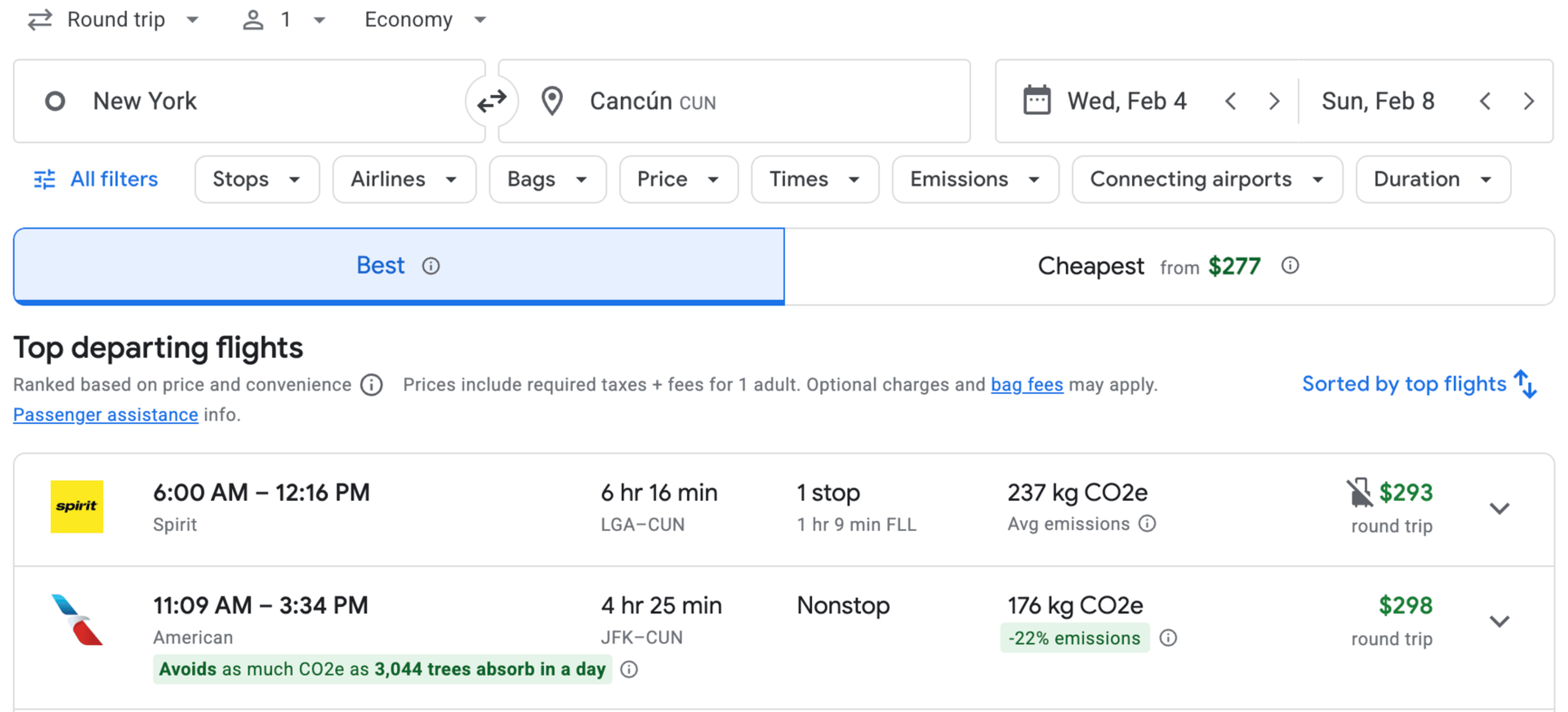Open the Price filter
The image size is (1568, 712).
(679, 180)
